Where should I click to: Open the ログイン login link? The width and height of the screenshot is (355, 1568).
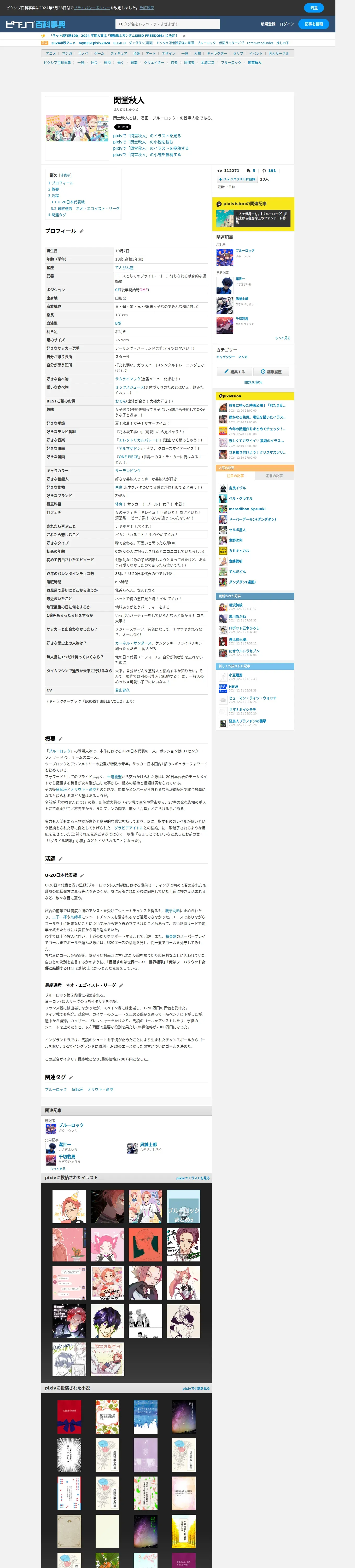[x=287, y=24]
